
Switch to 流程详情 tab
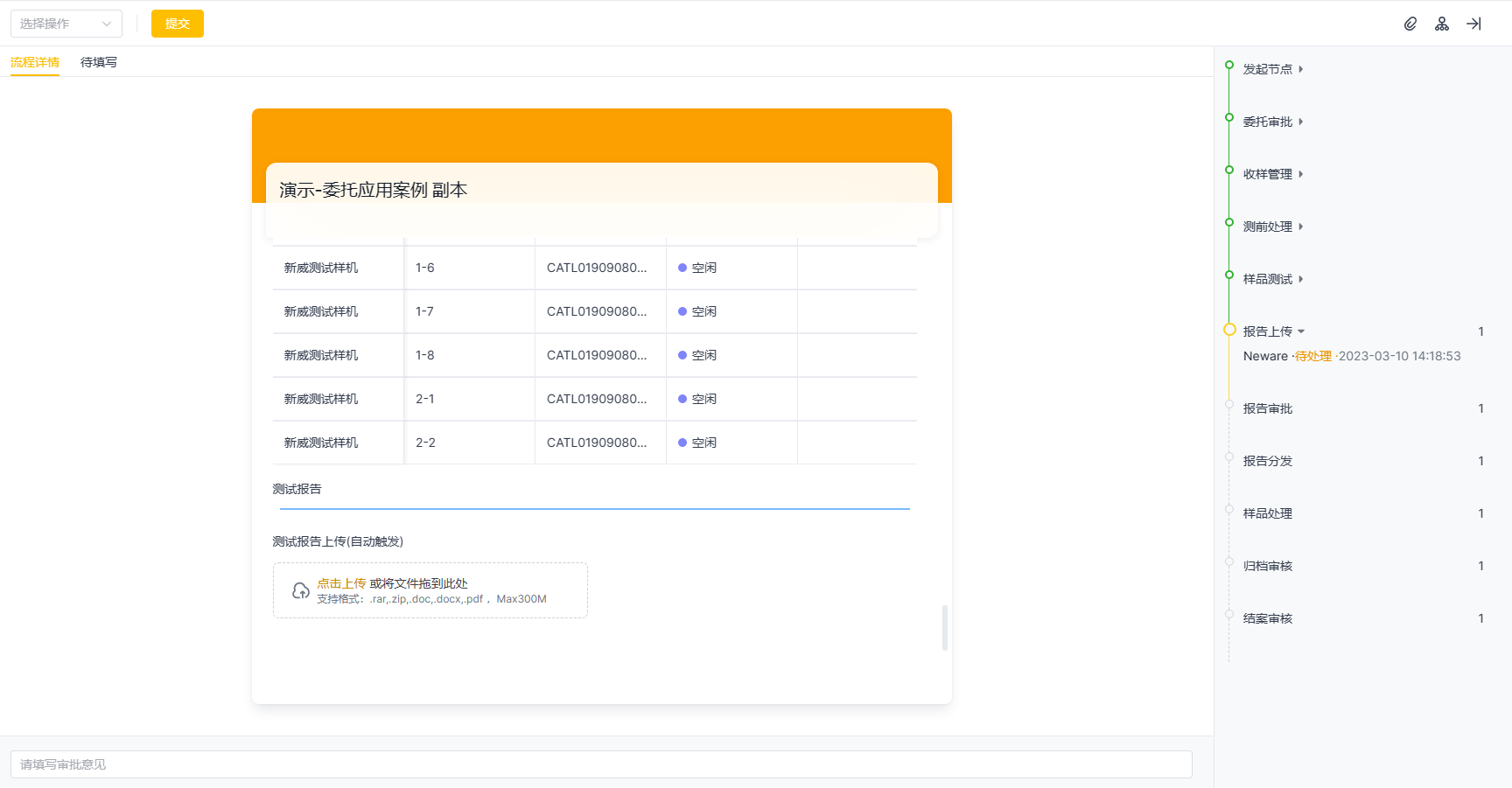(35, 62)
